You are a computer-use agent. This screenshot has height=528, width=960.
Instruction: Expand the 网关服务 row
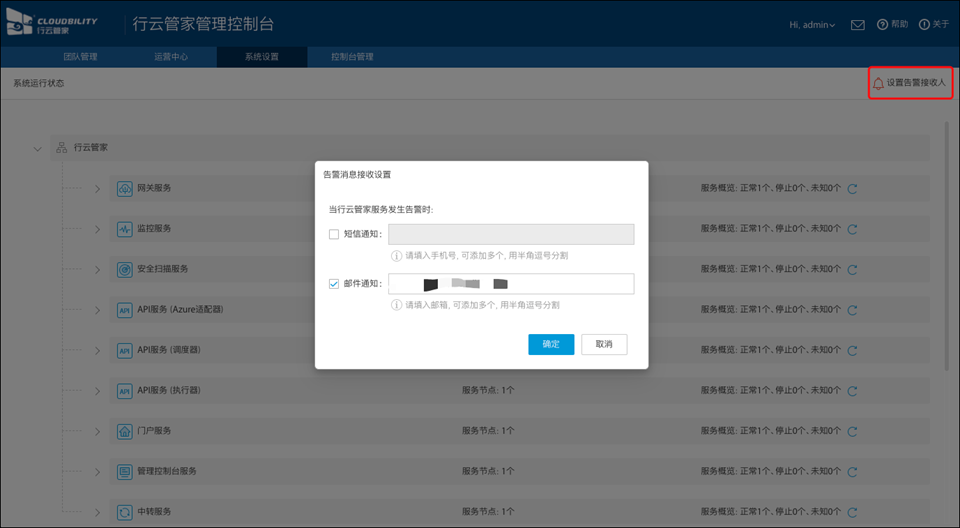(97, 189)
